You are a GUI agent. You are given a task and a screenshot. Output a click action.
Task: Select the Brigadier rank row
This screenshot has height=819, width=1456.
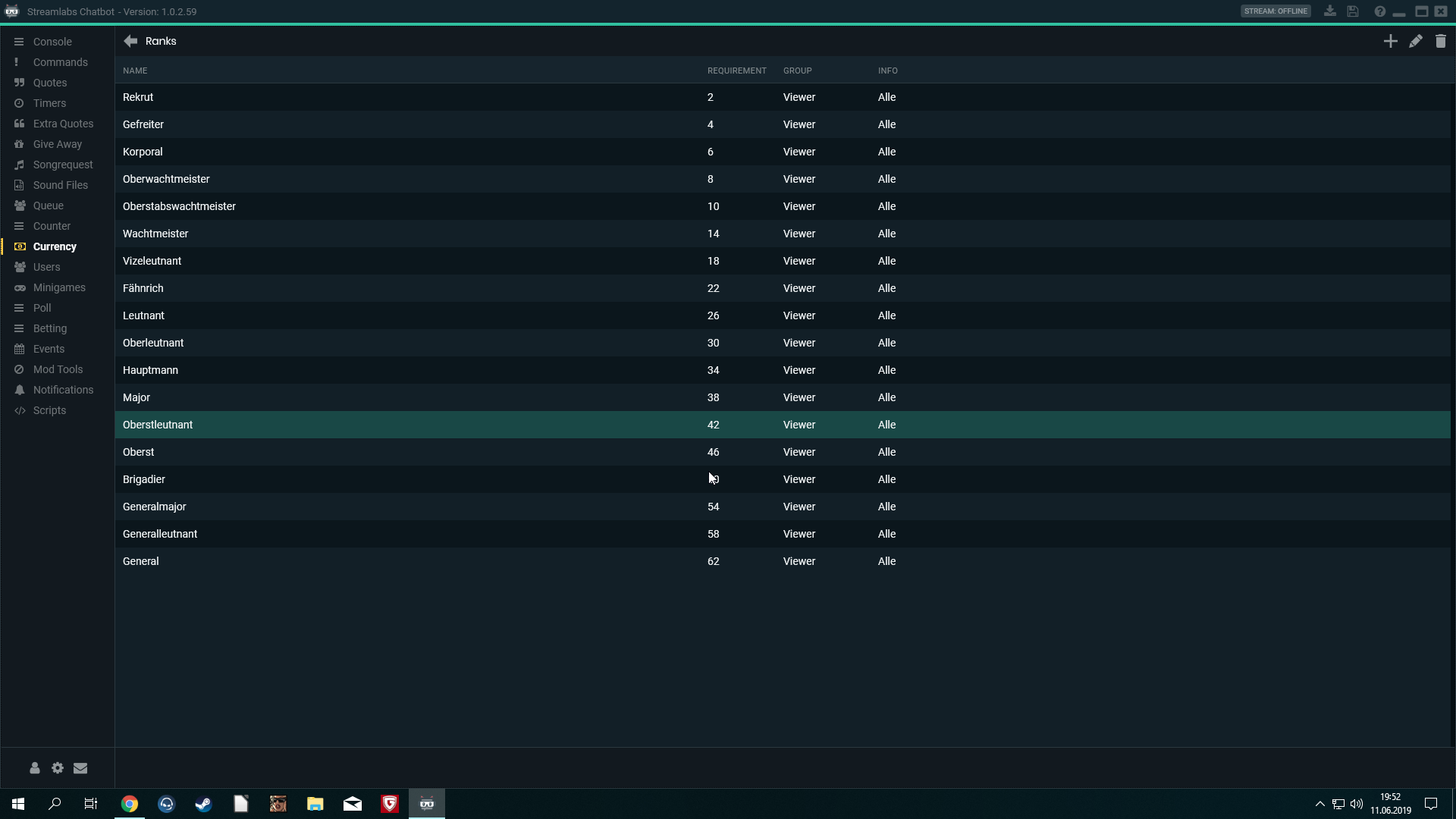(144, 479)
